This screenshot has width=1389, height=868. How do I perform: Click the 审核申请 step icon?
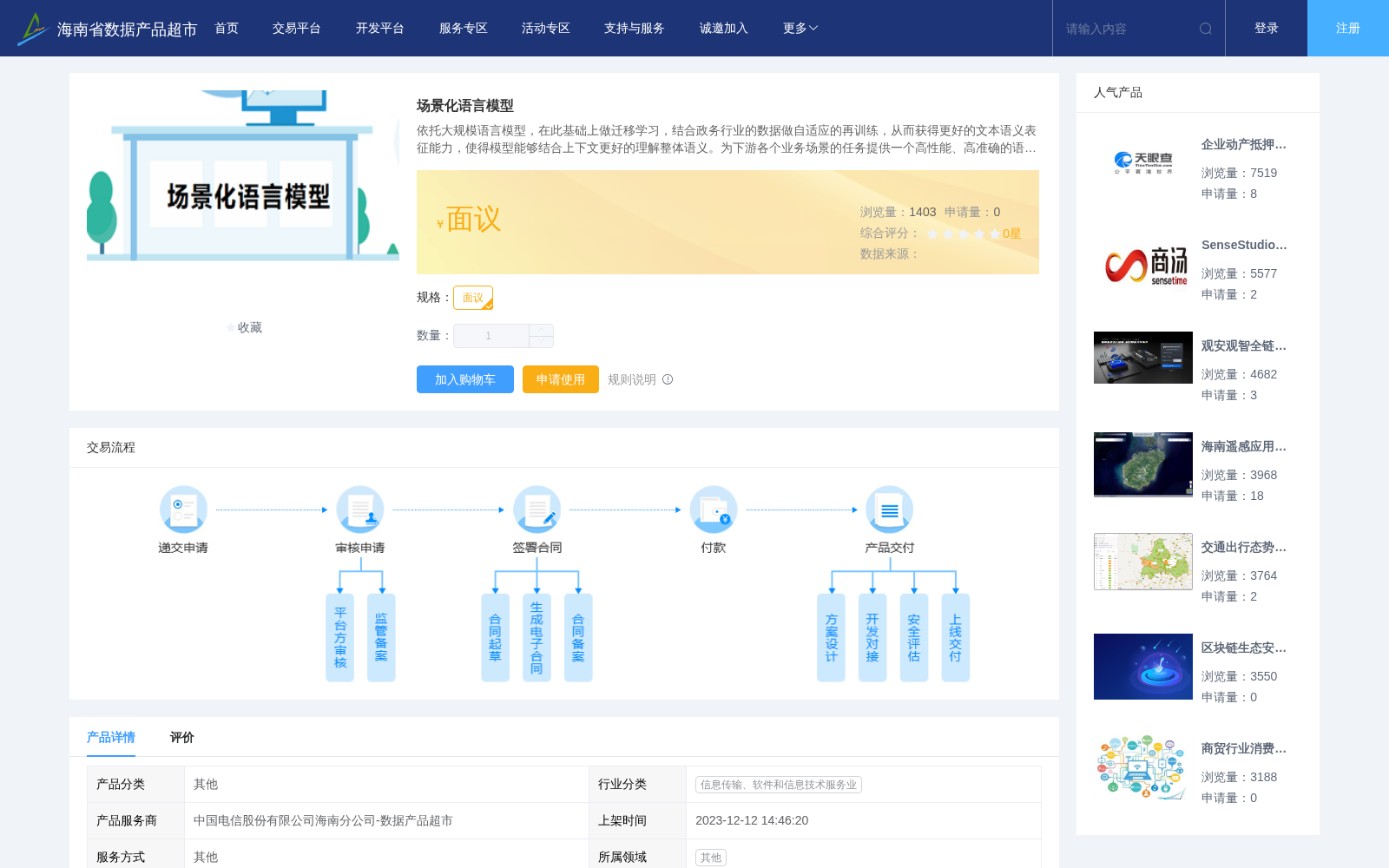[360, 510]
